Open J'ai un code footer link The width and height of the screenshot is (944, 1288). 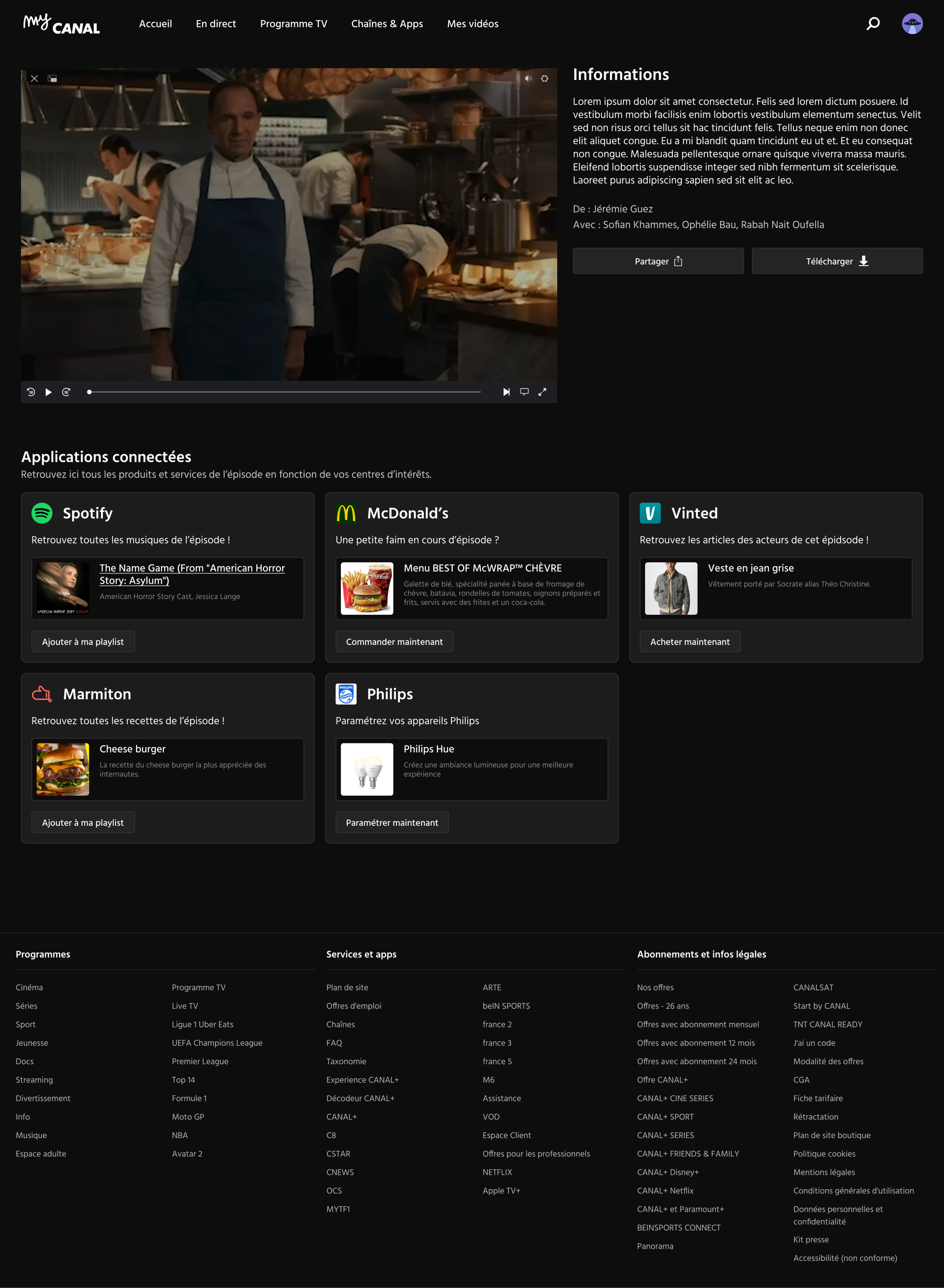click(814, 1043)
